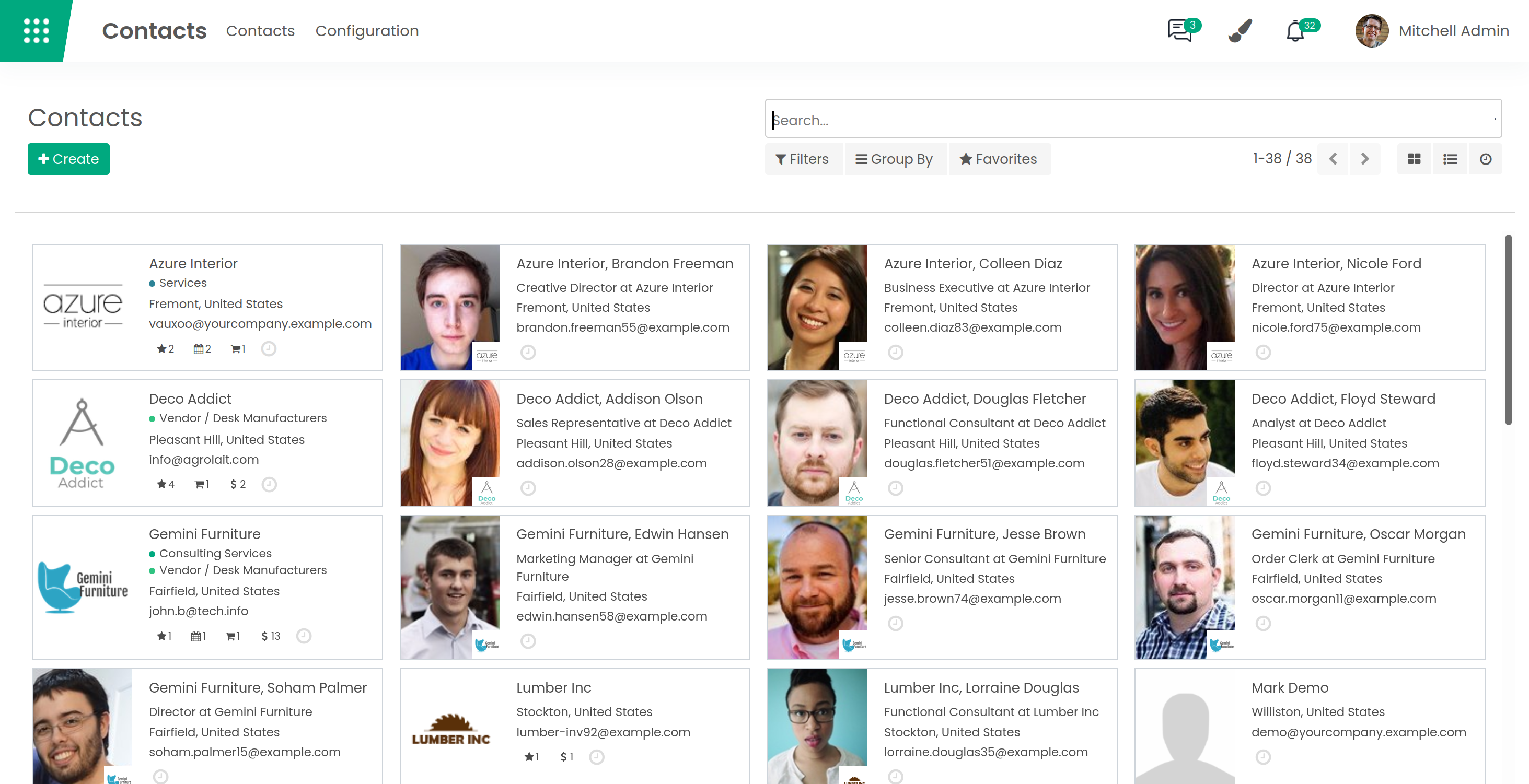Open the Favorites dropdown

tap(999, 159)
